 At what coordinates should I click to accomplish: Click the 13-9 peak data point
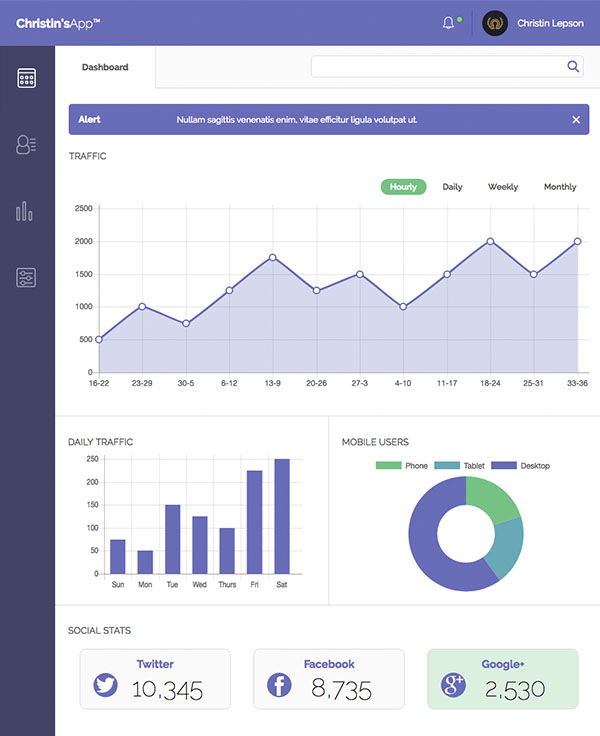click(273, 257)
